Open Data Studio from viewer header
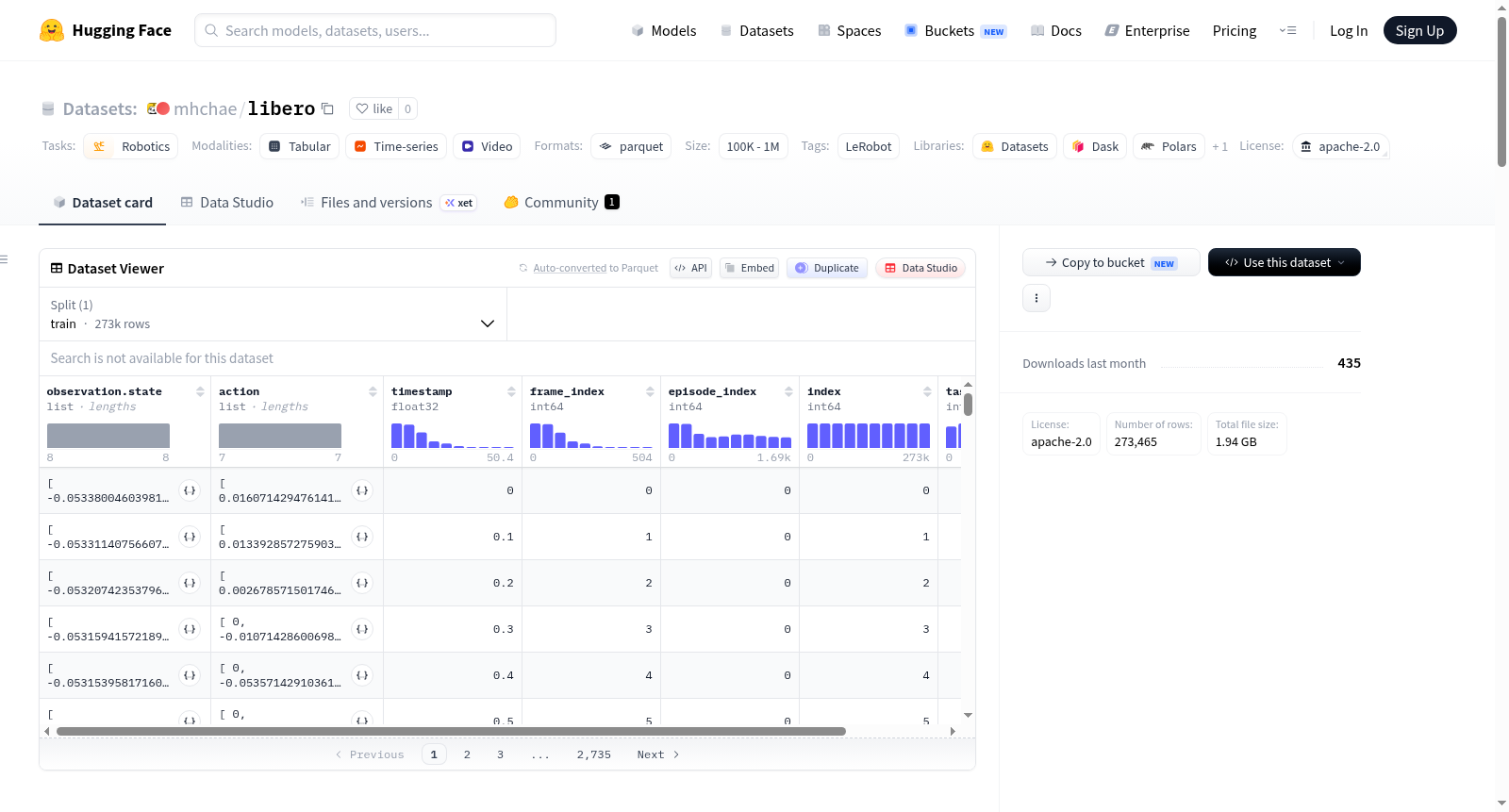 point(920,268)
